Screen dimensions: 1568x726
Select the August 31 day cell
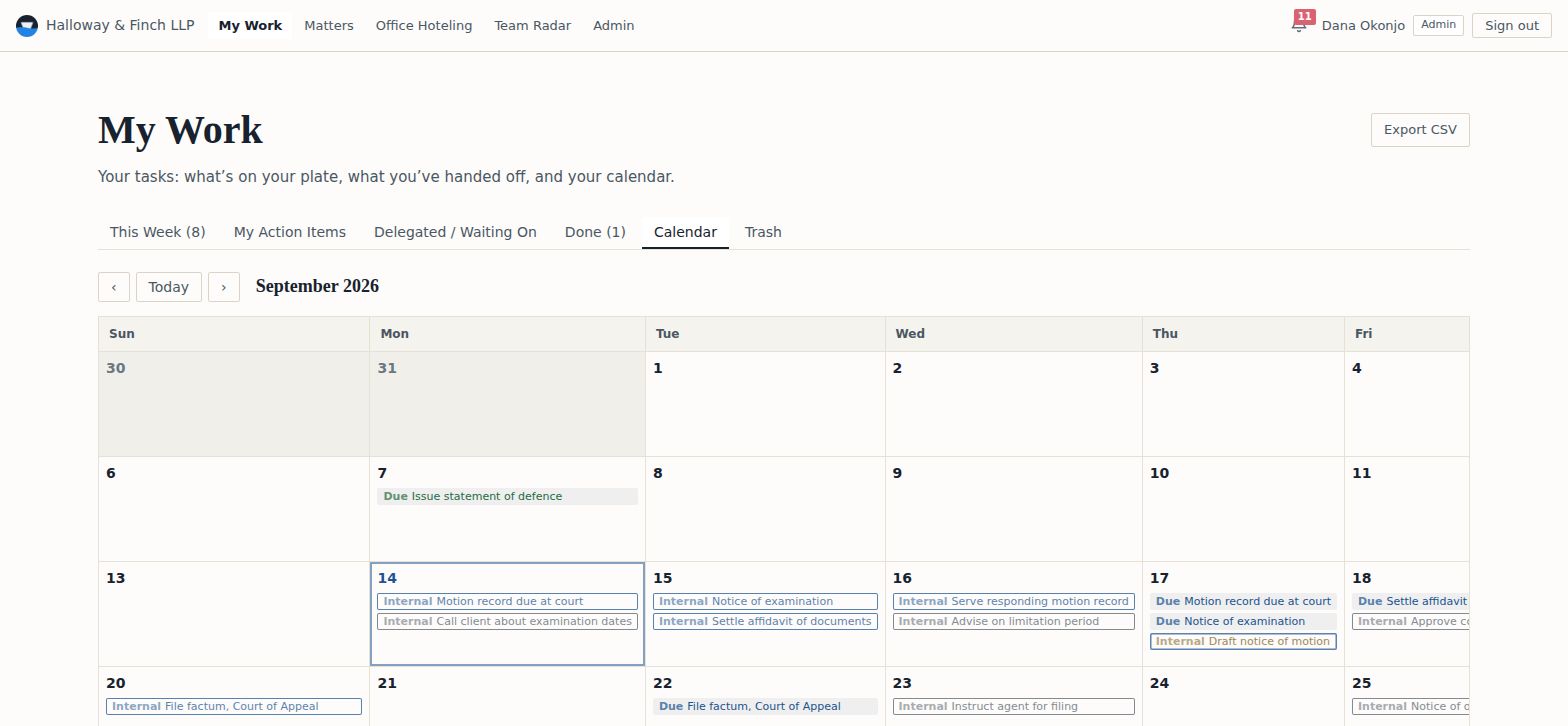click(x=507, y=404)
